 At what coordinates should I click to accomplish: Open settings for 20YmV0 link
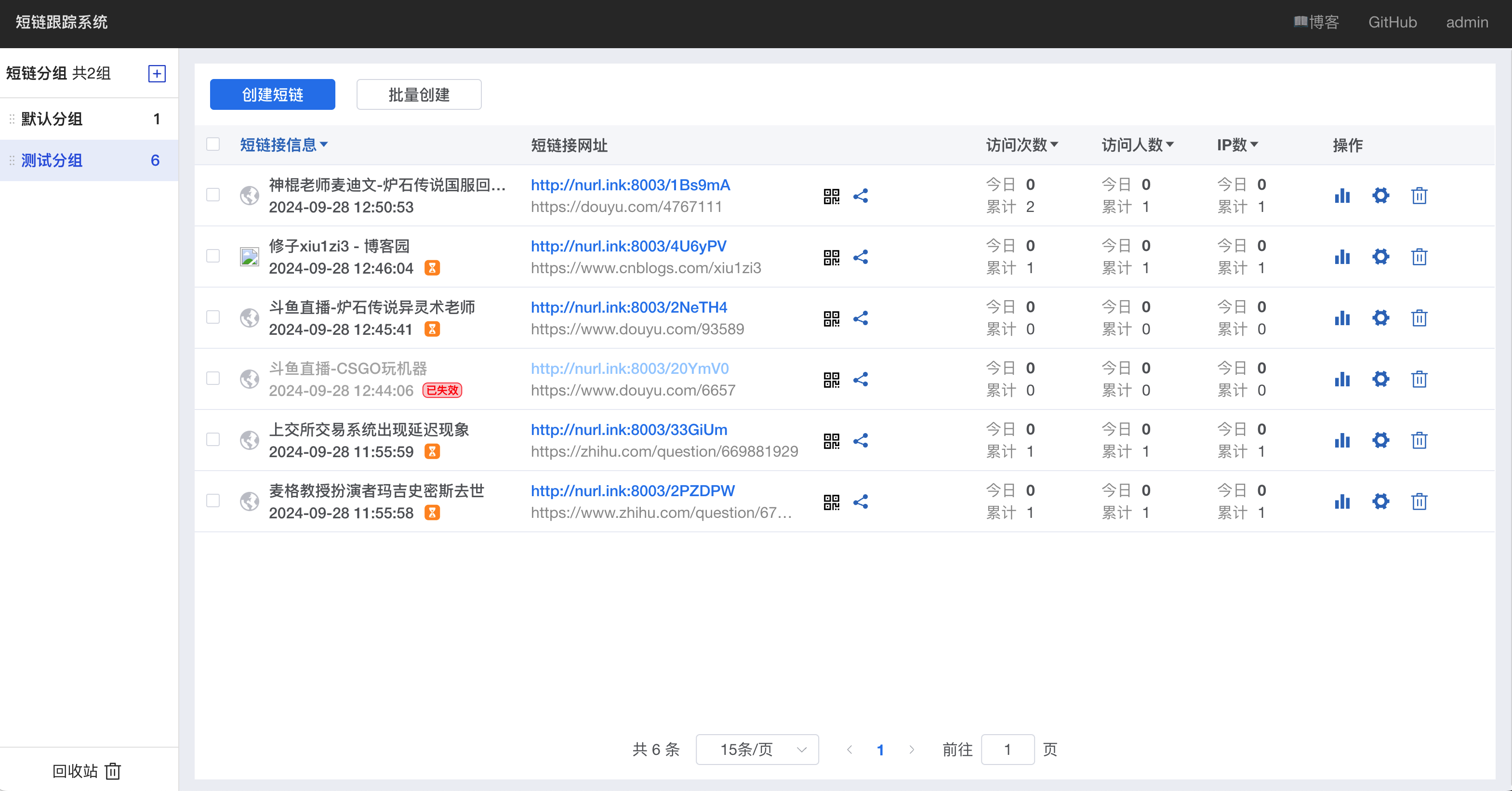pos(1380,379)
